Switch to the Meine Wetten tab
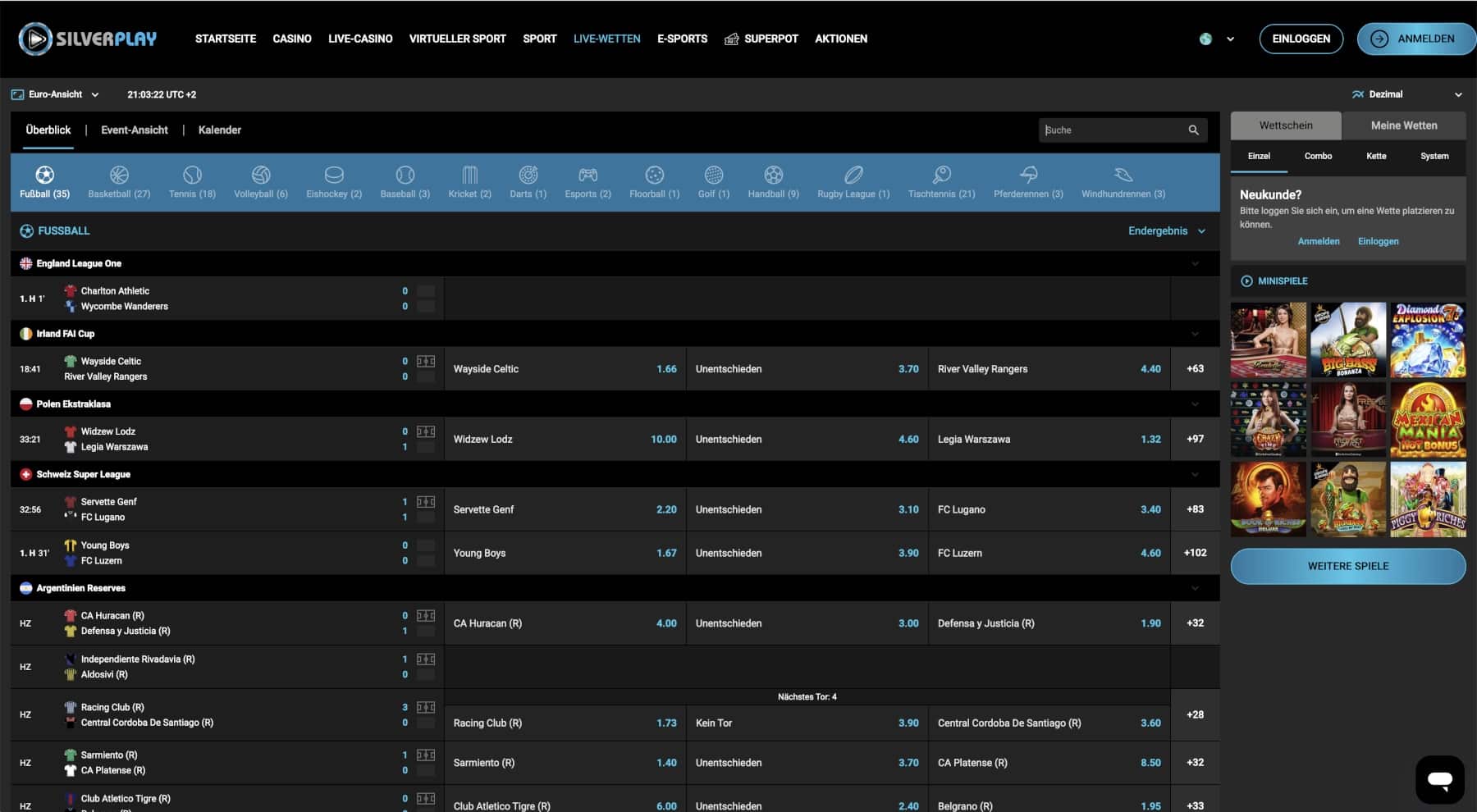This screenshot has width=1477, height=812. click(1404, 125)
